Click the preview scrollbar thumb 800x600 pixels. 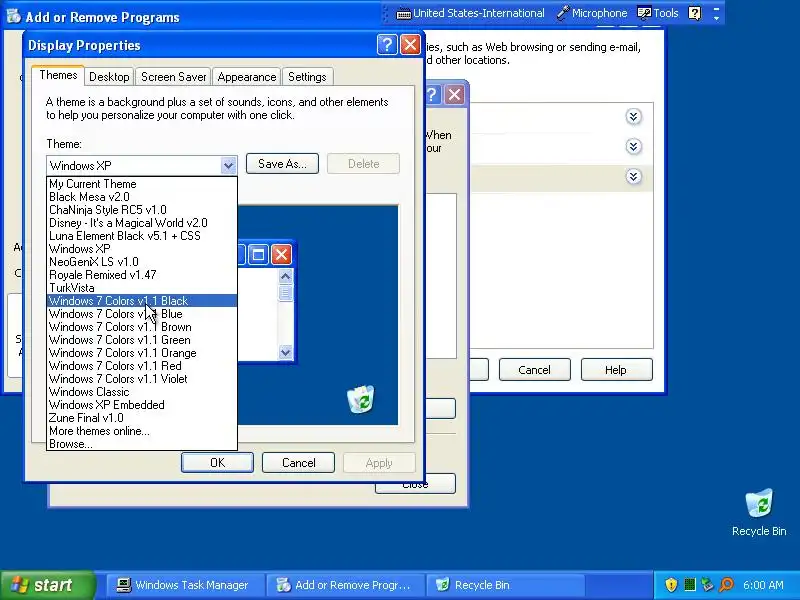point(286,293)
